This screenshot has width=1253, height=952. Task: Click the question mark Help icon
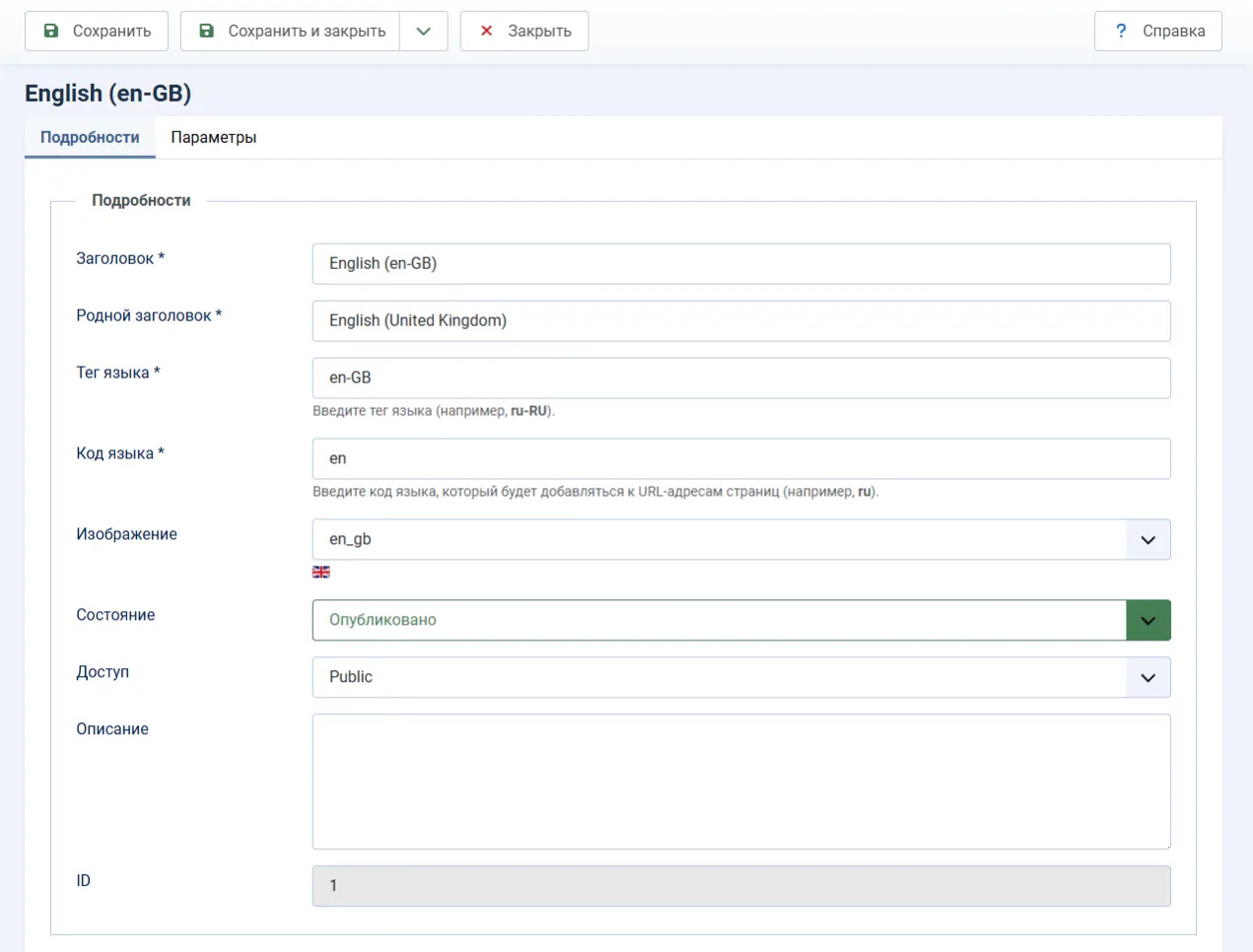coord(1121,32)
